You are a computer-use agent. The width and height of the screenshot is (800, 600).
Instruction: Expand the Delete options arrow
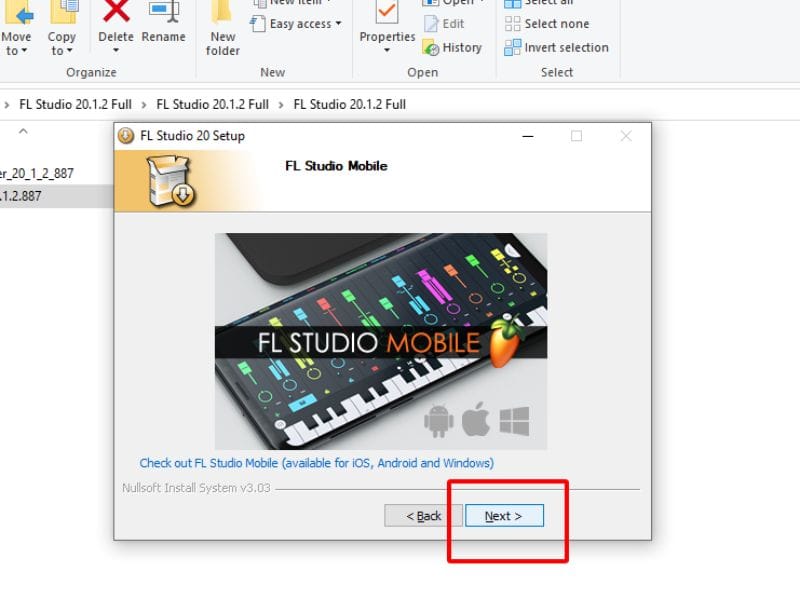click(x=116, y=51)
